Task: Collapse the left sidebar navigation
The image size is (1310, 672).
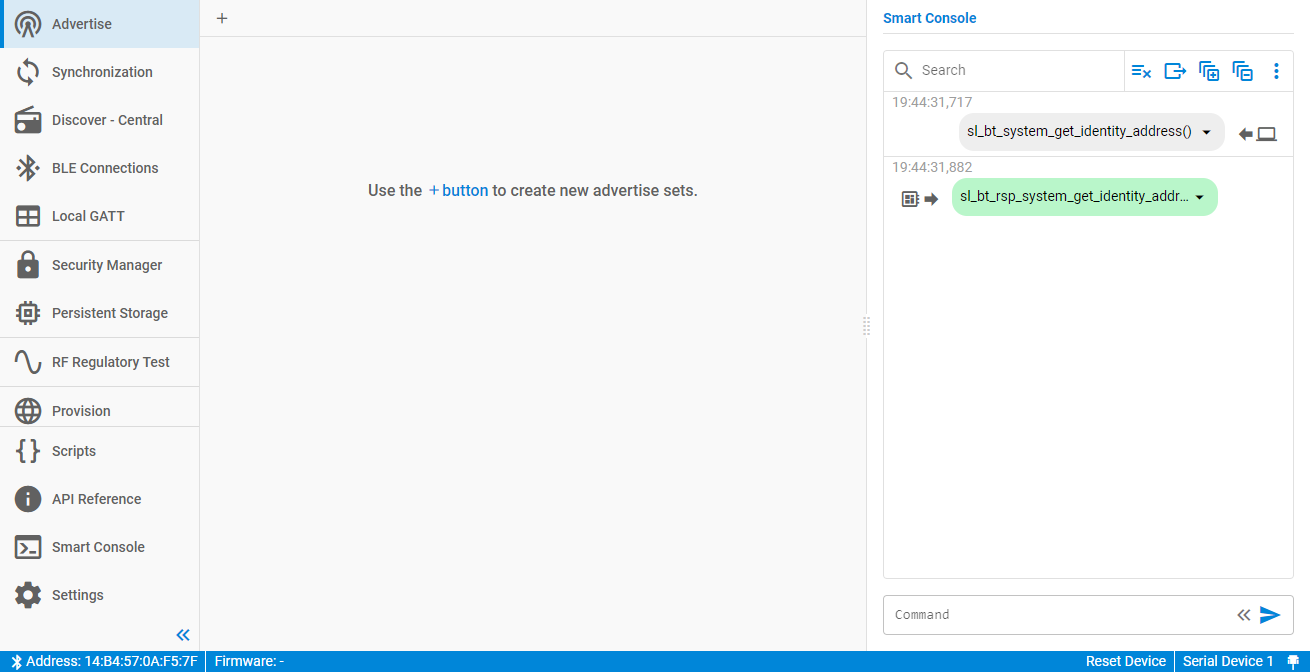Action: 183,635
